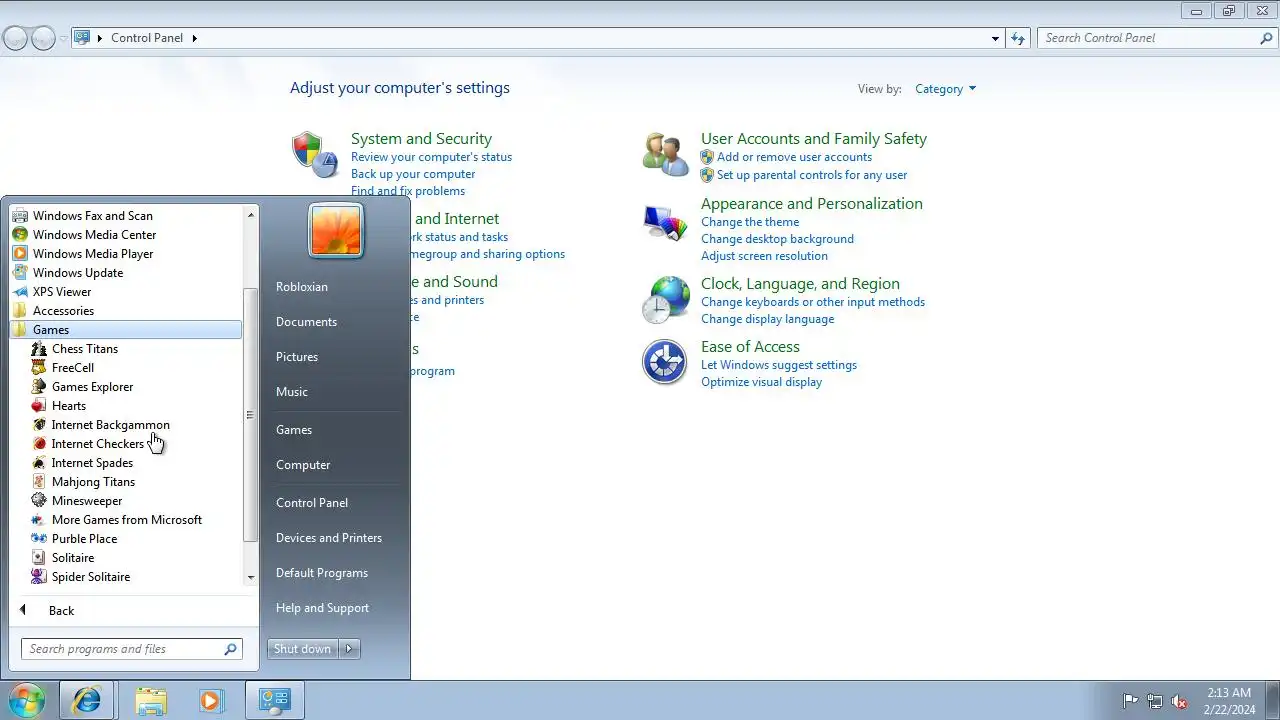
Task: Open Games Explorer icon
Action: 39,387
